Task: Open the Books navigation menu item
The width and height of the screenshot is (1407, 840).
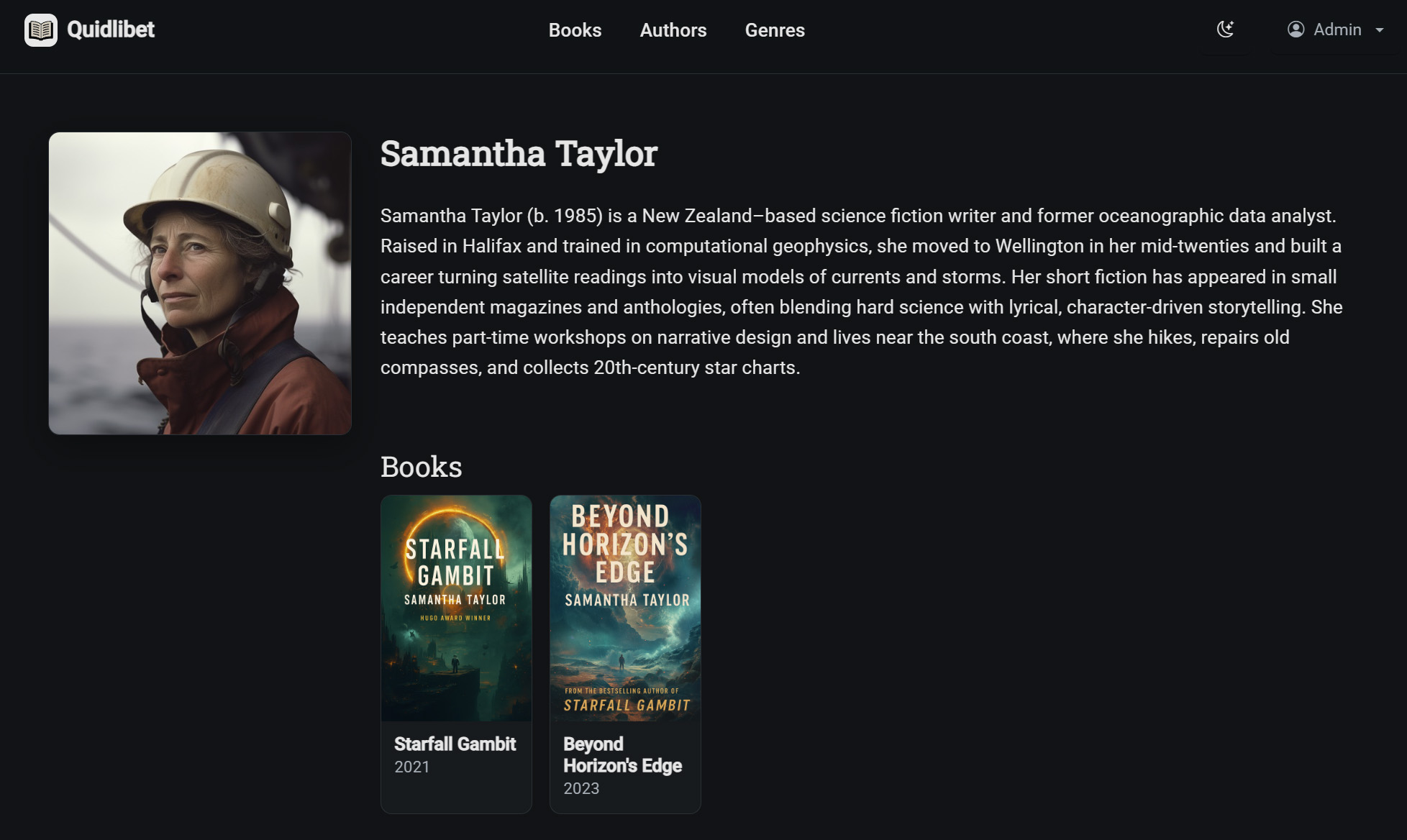Action: (575, 30)
